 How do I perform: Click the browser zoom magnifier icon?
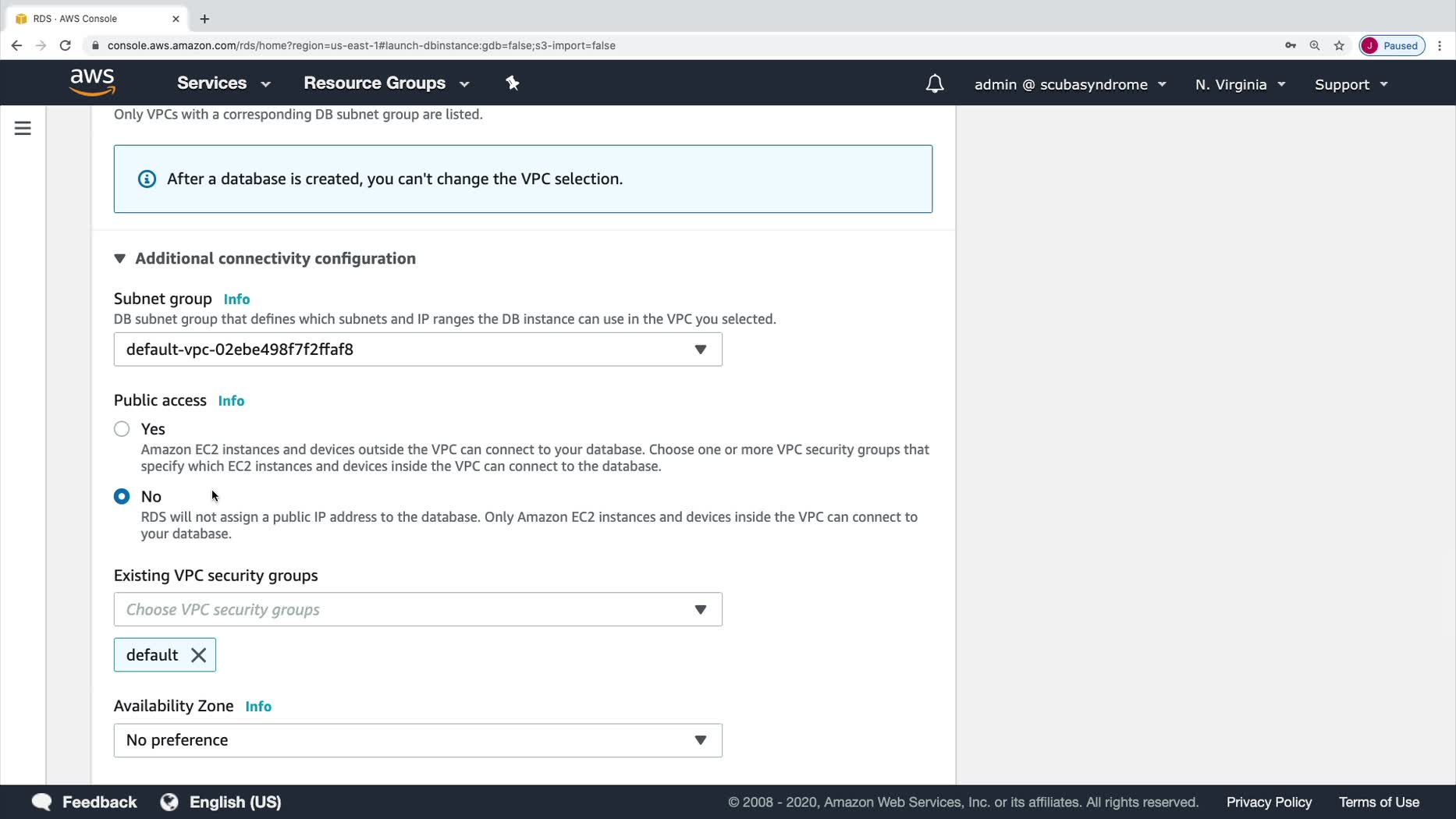(1315, 45)
